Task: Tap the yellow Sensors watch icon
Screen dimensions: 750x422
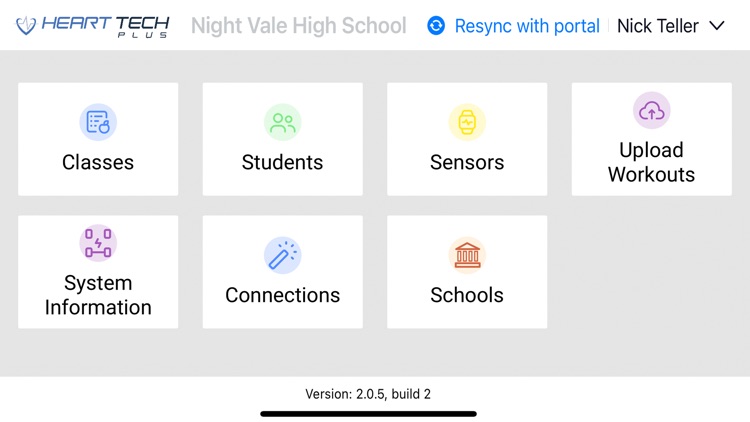Action: [467, 123]
